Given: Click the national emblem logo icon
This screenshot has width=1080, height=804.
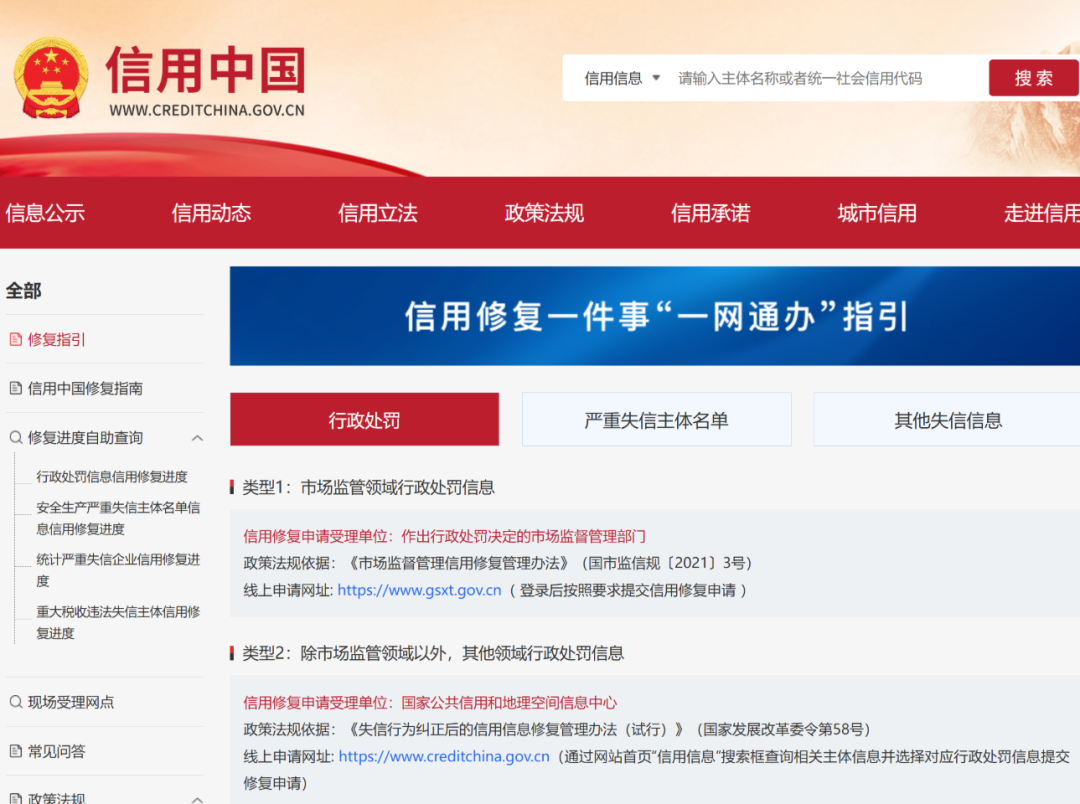Looking at the screenshot, I should click(51, 78).
